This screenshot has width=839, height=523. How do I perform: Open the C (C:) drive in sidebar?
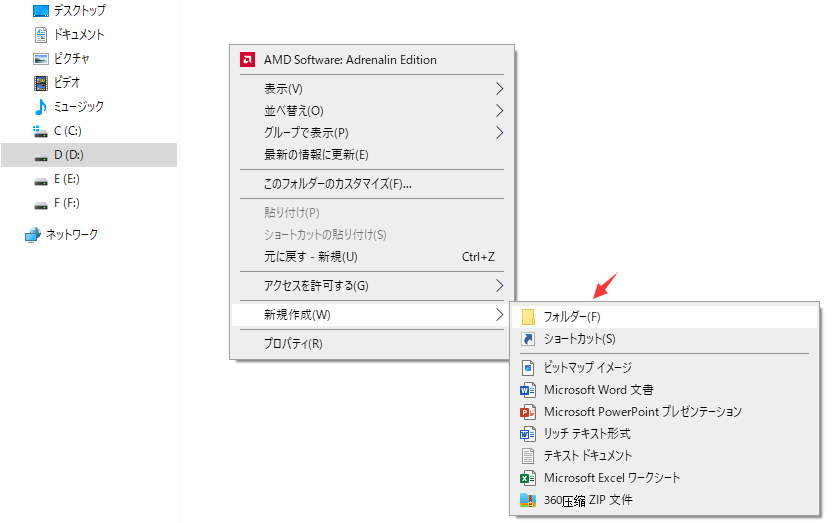click(x=67, y=131)
